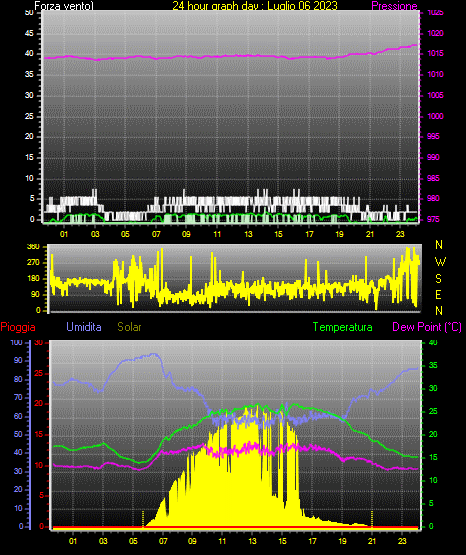This screenshot has width=466, height=555.
Task: Click the Umidita legend label
Action: point(84,327)
